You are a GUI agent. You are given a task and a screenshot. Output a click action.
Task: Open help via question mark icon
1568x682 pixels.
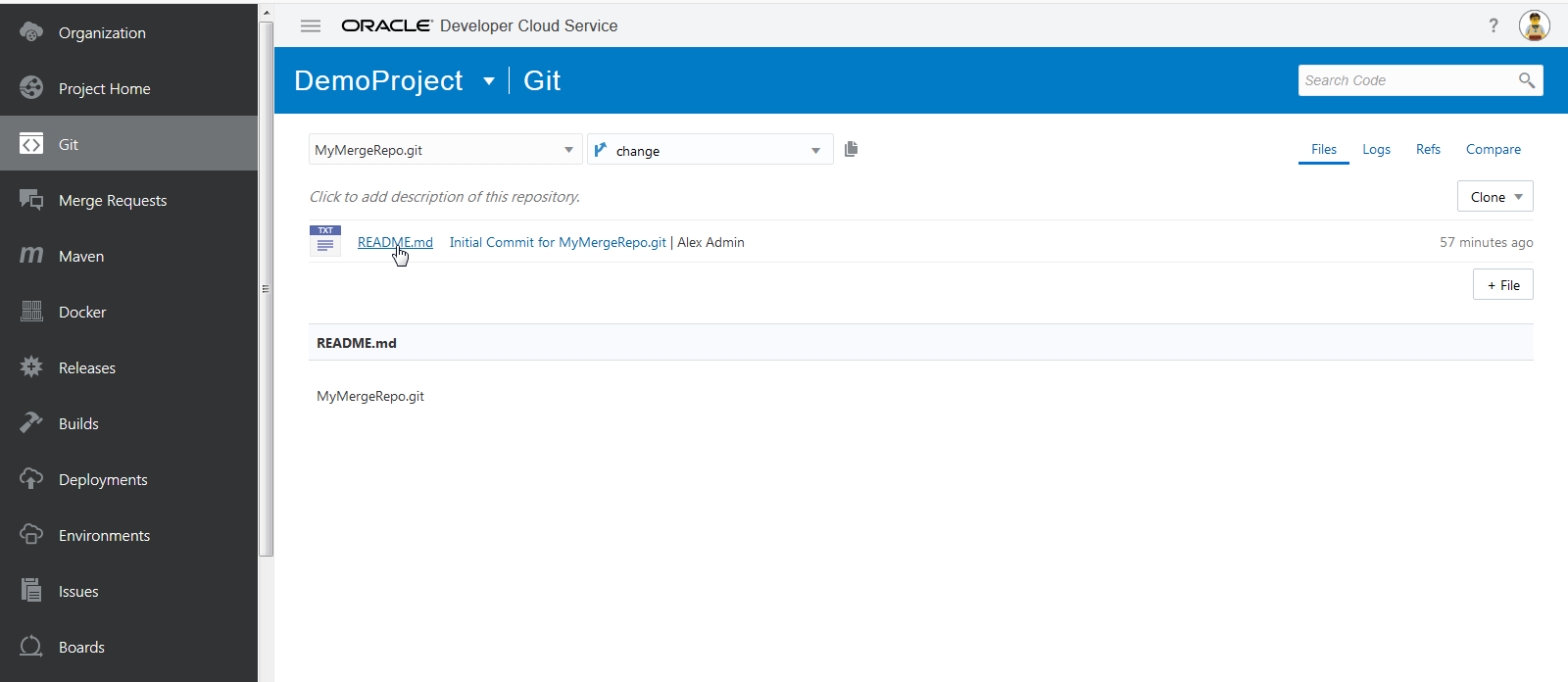(1494, 25)
